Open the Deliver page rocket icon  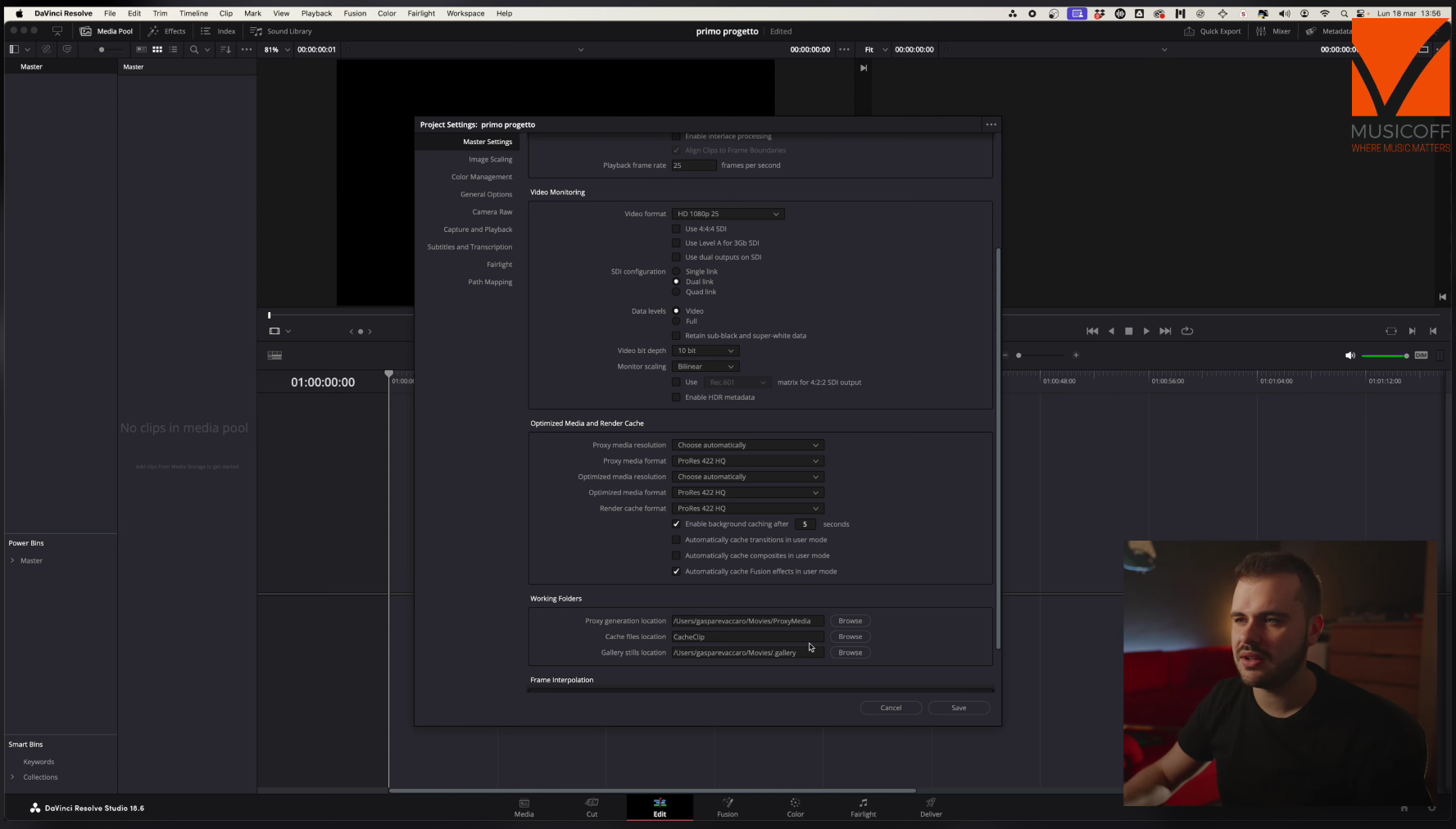[x=931, y=803]
